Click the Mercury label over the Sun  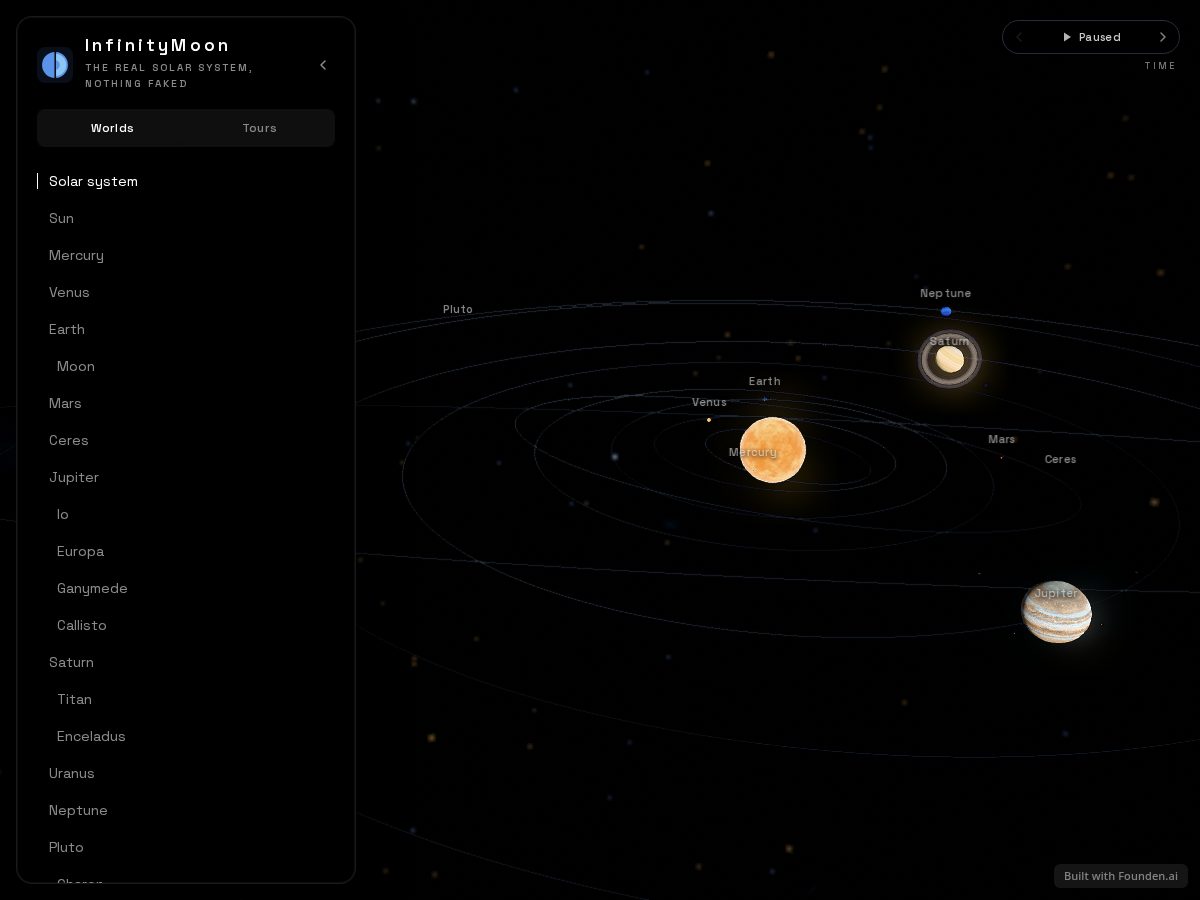pyautogui.click(x=753, y=452)
